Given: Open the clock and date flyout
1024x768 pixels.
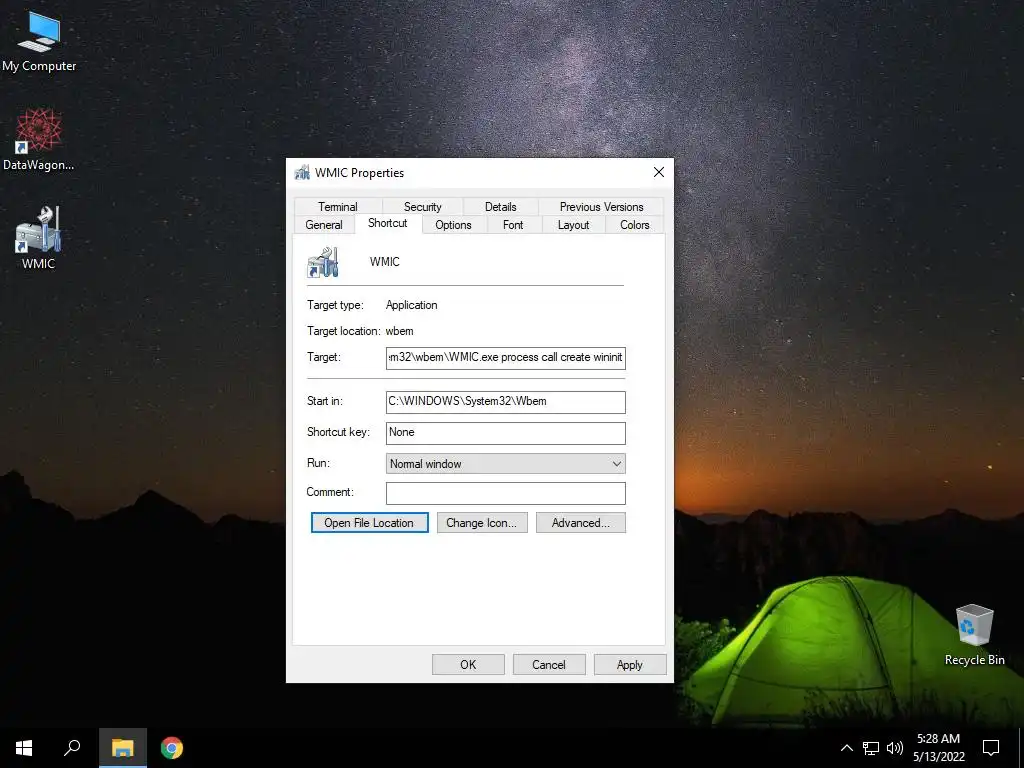Looking at the screenshot, I should [938, 748].
